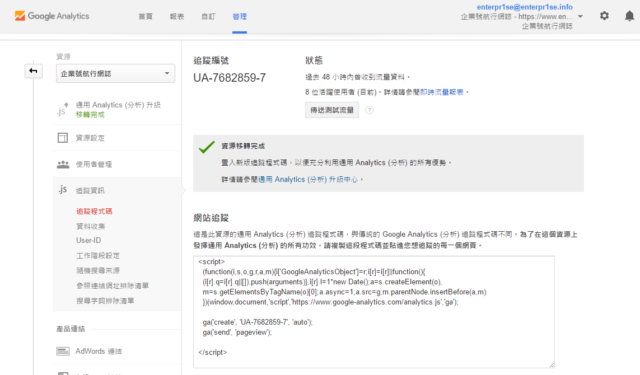Click the 使用者管理 people icon

62,164
